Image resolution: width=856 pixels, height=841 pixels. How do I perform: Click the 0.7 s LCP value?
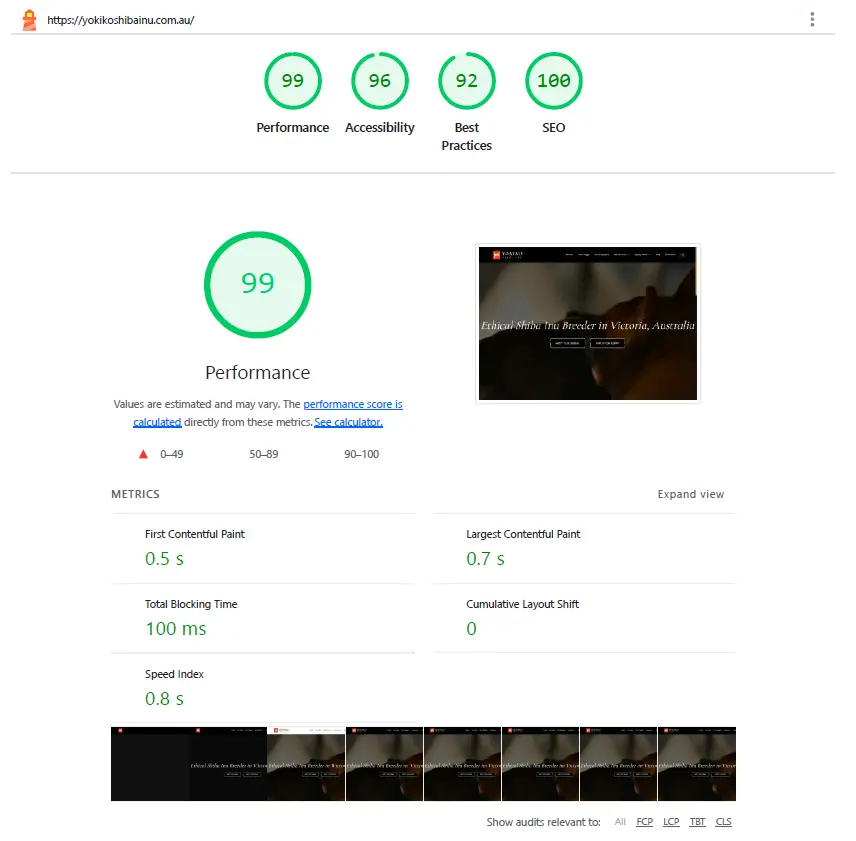(485, 558)
